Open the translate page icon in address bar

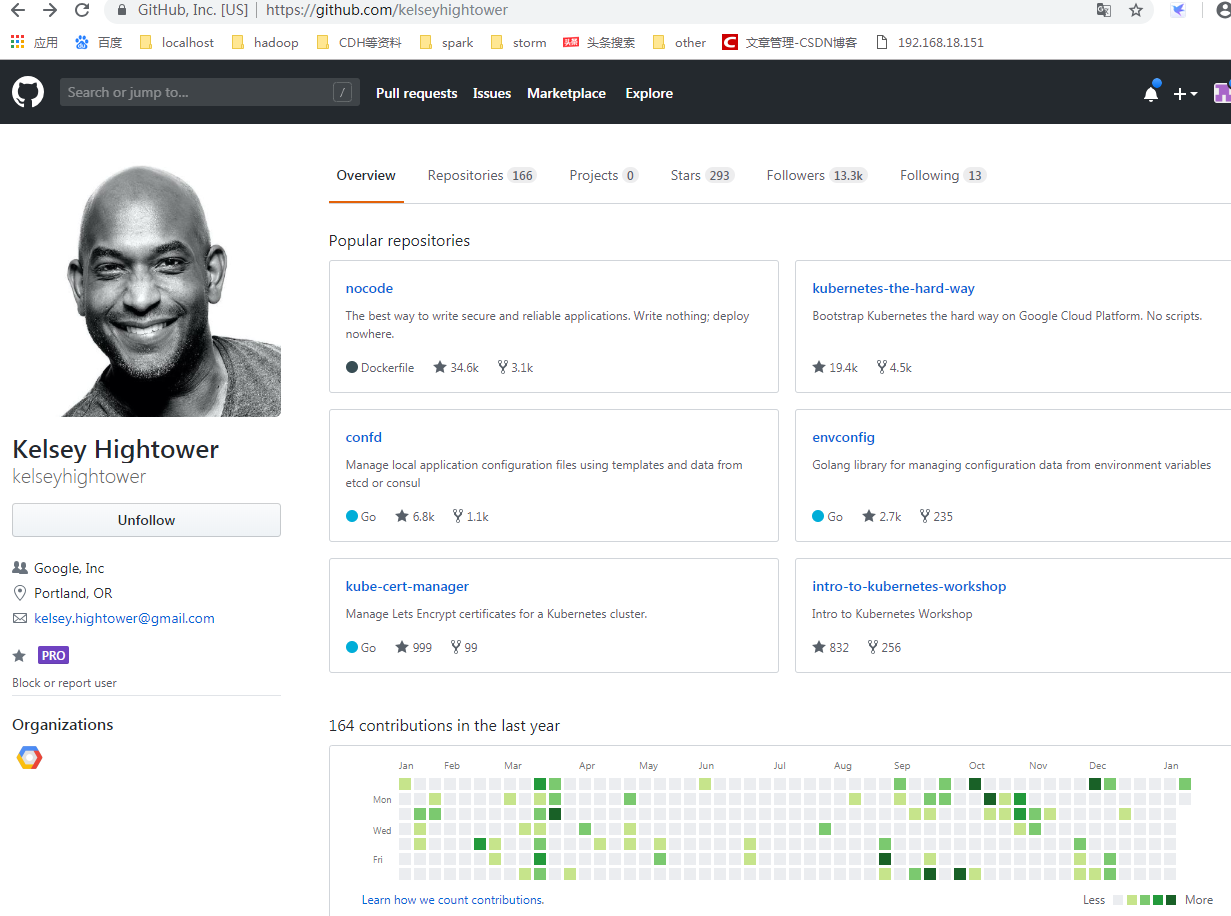tap(1104, 10)
